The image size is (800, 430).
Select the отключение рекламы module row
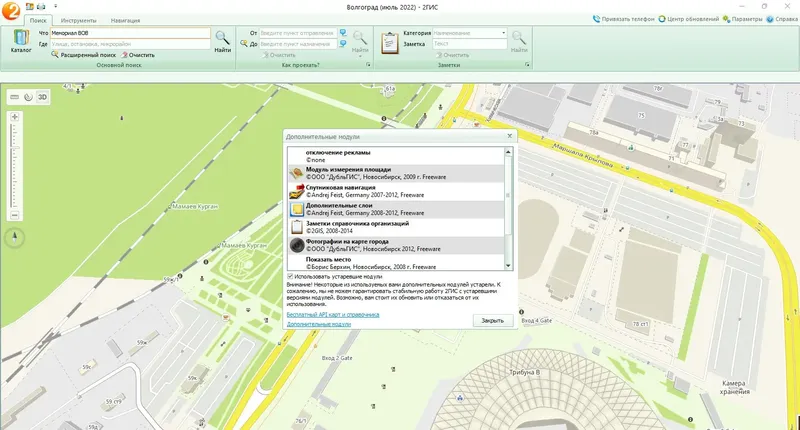pos(395,156)
